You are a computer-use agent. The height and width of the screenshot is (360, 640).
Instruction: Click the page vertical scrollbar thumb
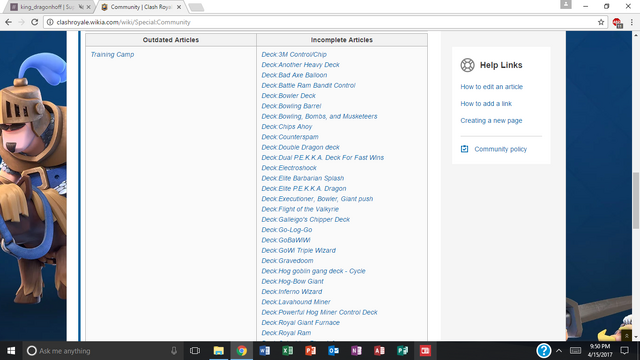[x=636, y=201]
